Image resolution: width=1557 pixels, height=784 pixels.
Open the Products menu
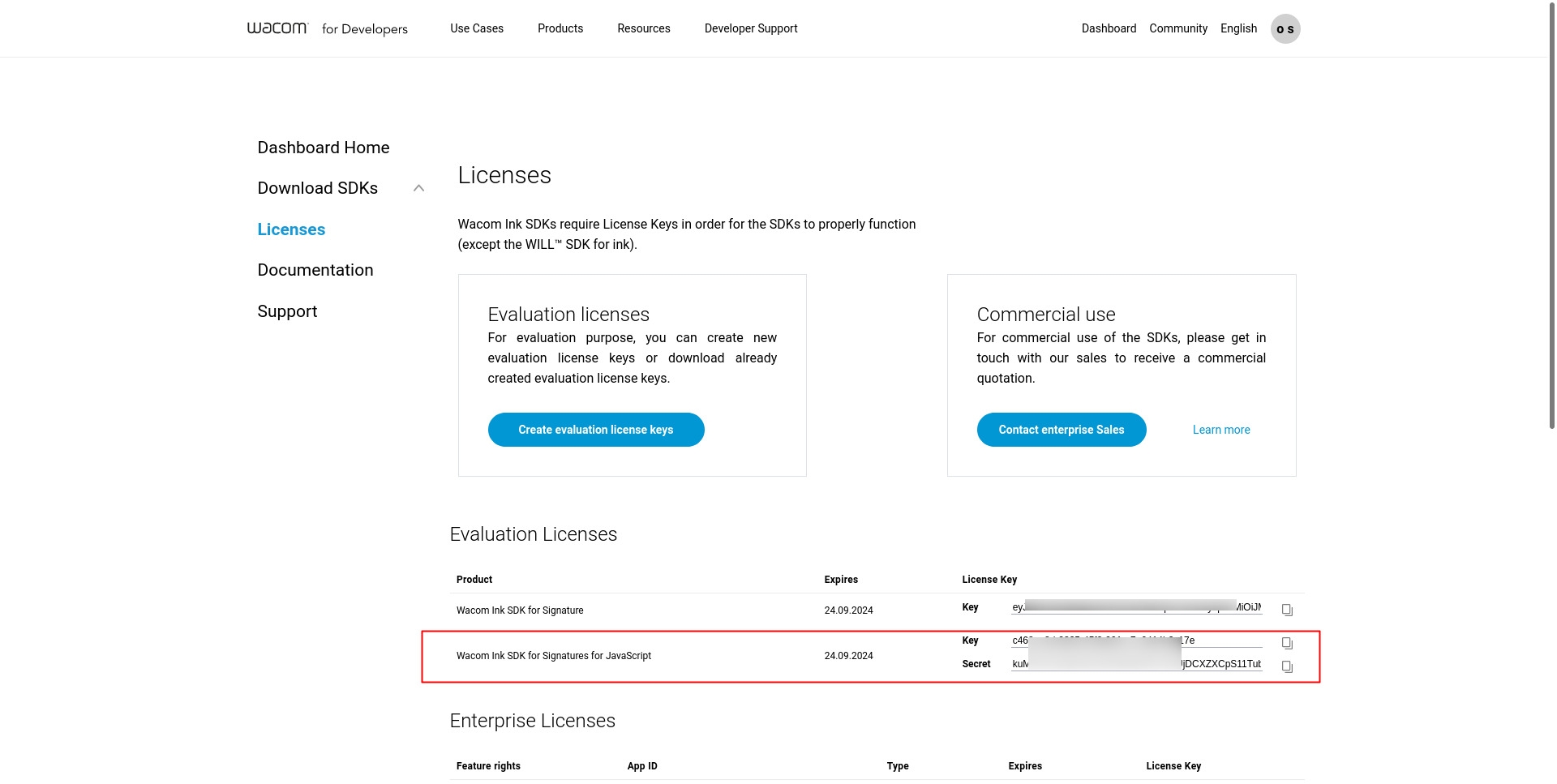(560, 28)
